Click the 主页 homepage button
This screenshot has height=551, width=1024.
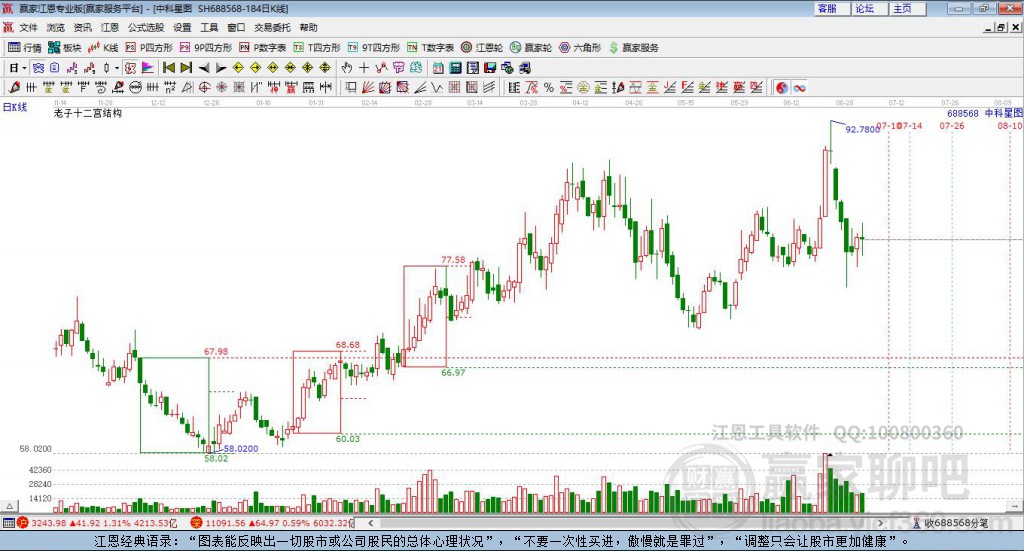pos(908,8)
